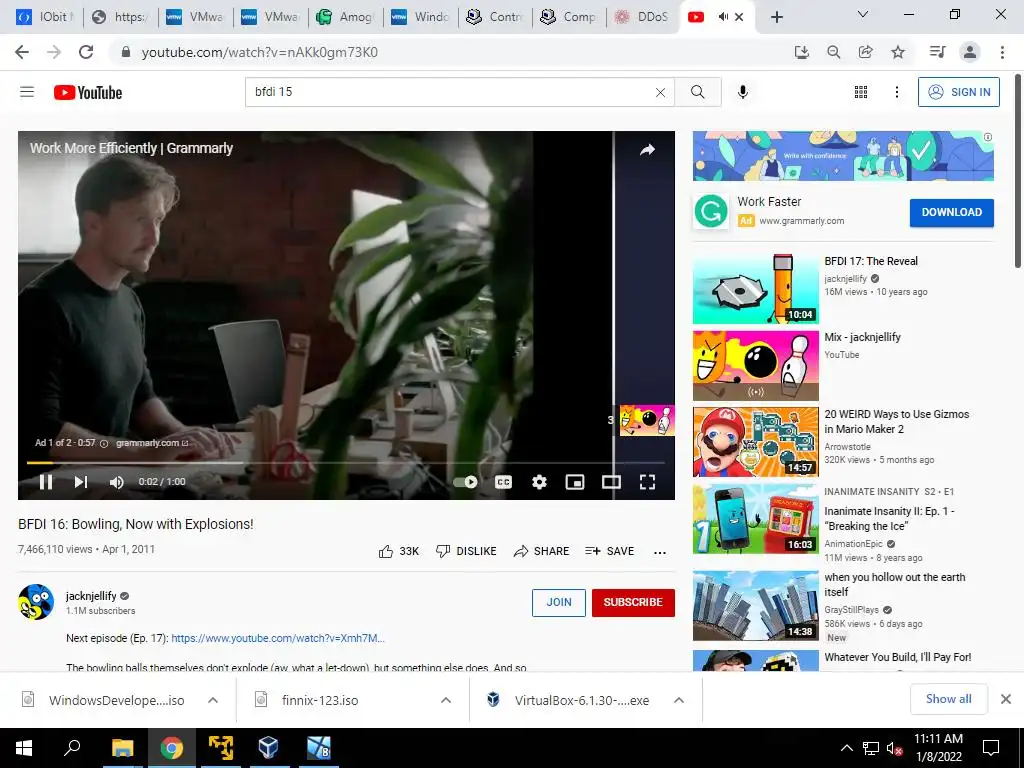The width and height of the screenshot is (1024, 768).
Task: Clear the search box text
Action: 660,93
